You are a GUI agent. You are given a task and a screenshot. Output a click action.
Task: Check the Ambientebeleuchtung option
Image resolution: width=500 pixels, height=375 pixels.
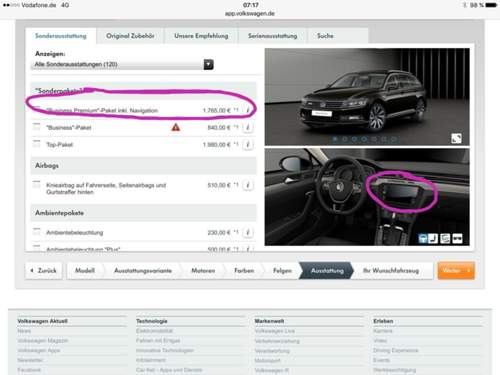click(x=37, y=232)
